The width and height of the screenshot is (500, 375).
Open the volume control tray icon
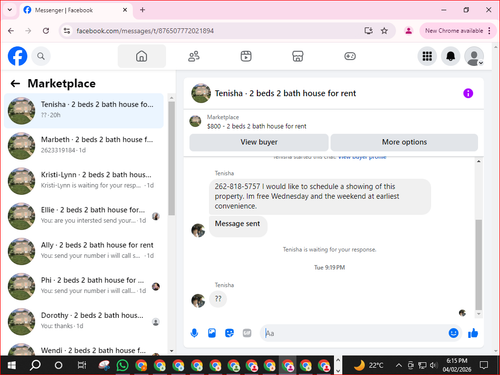pyautogui.click(x=433, y=365)
